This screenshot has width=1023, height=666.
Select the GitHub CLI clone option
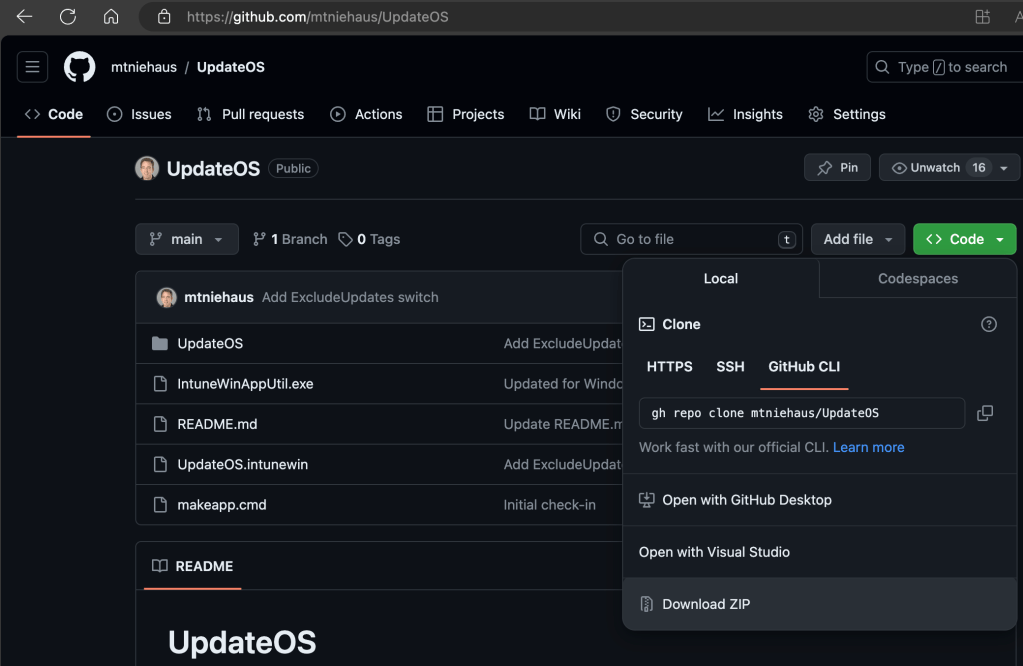pyautogui.click(x=804, y=367)
